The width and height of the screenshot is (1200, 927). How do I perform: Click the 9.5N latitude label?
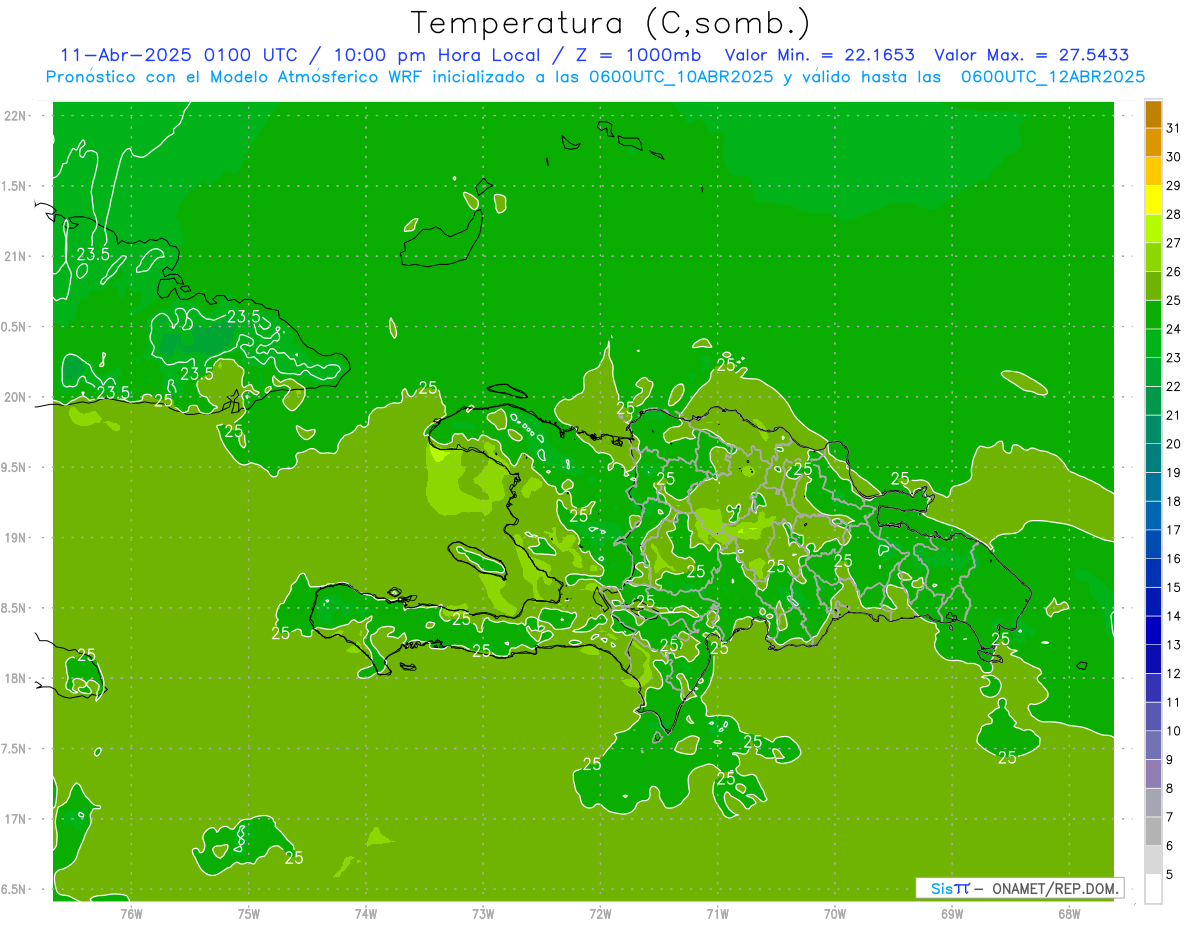16,467
